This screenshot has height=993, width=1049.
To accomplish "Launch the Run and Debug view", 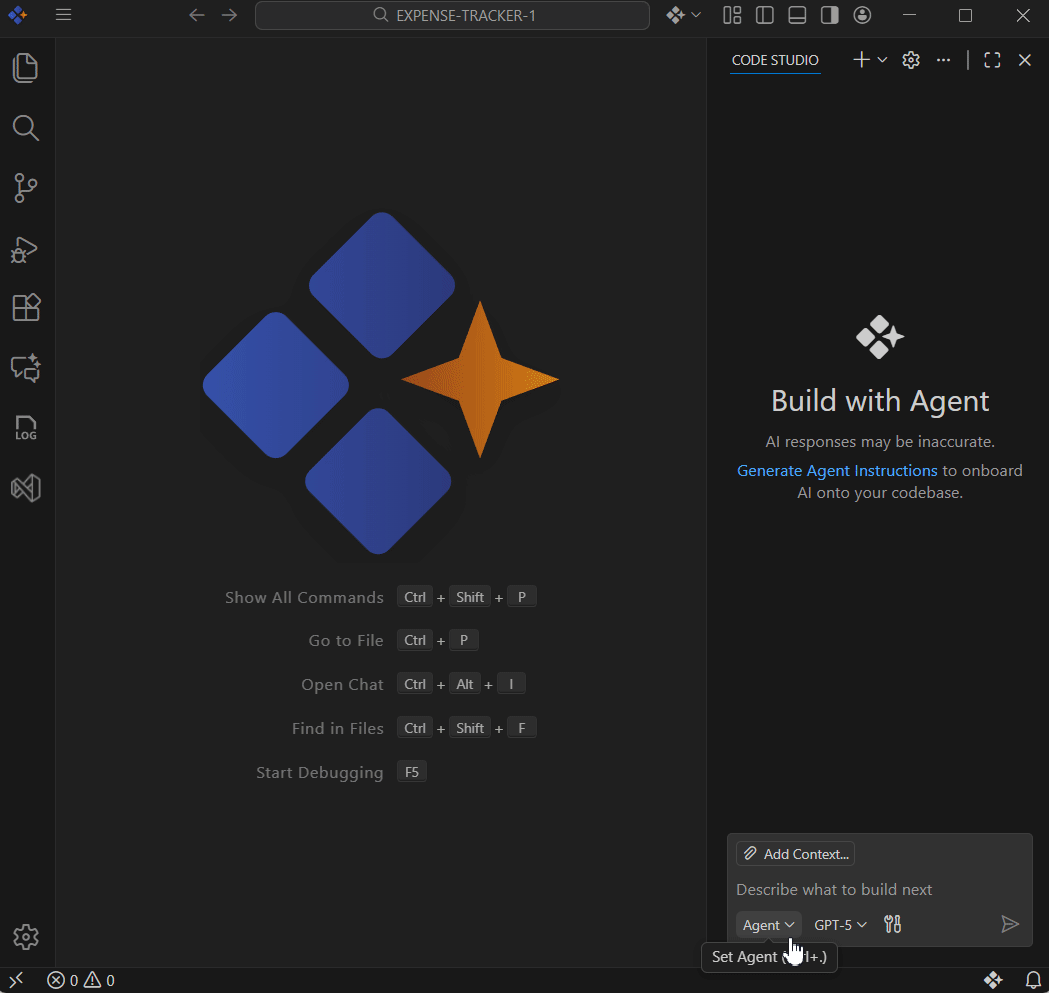I will (x=25, y=250).
